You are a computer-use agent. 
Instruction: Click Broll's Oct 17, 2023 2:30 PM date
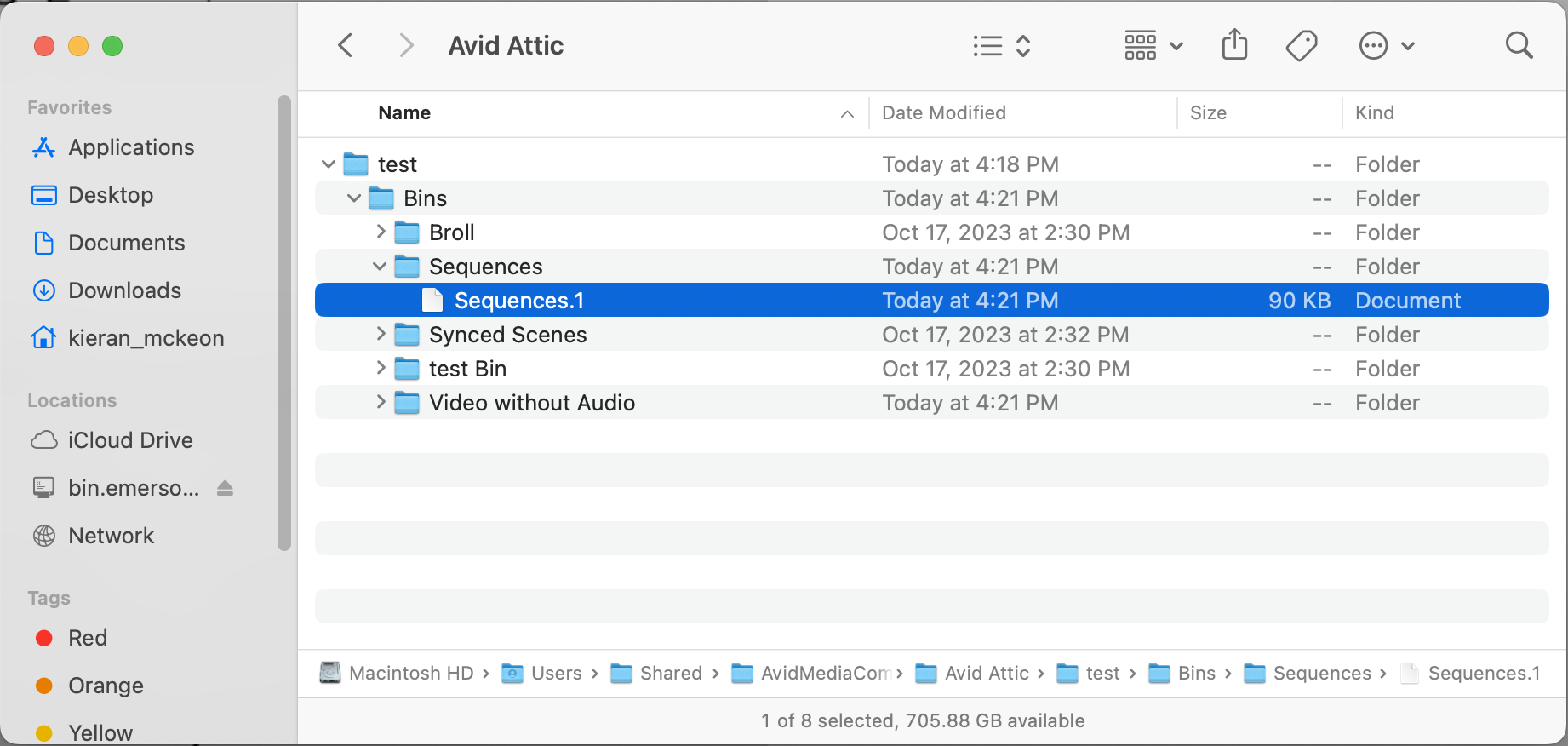pos(1005,232)
